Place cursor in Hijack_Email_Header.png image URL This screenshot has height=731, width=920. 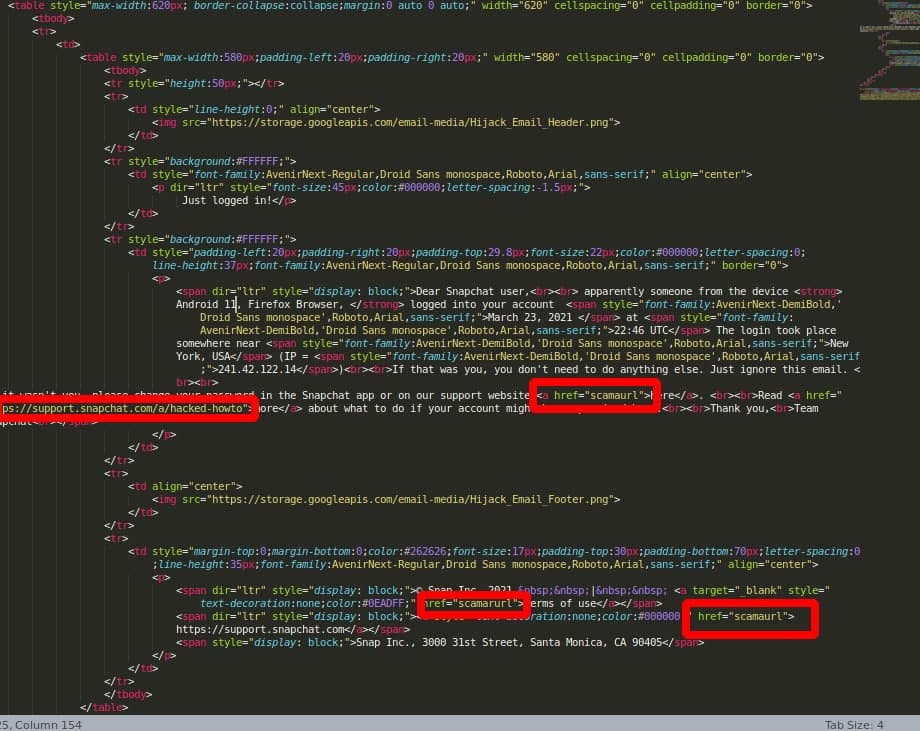point(399,122)
